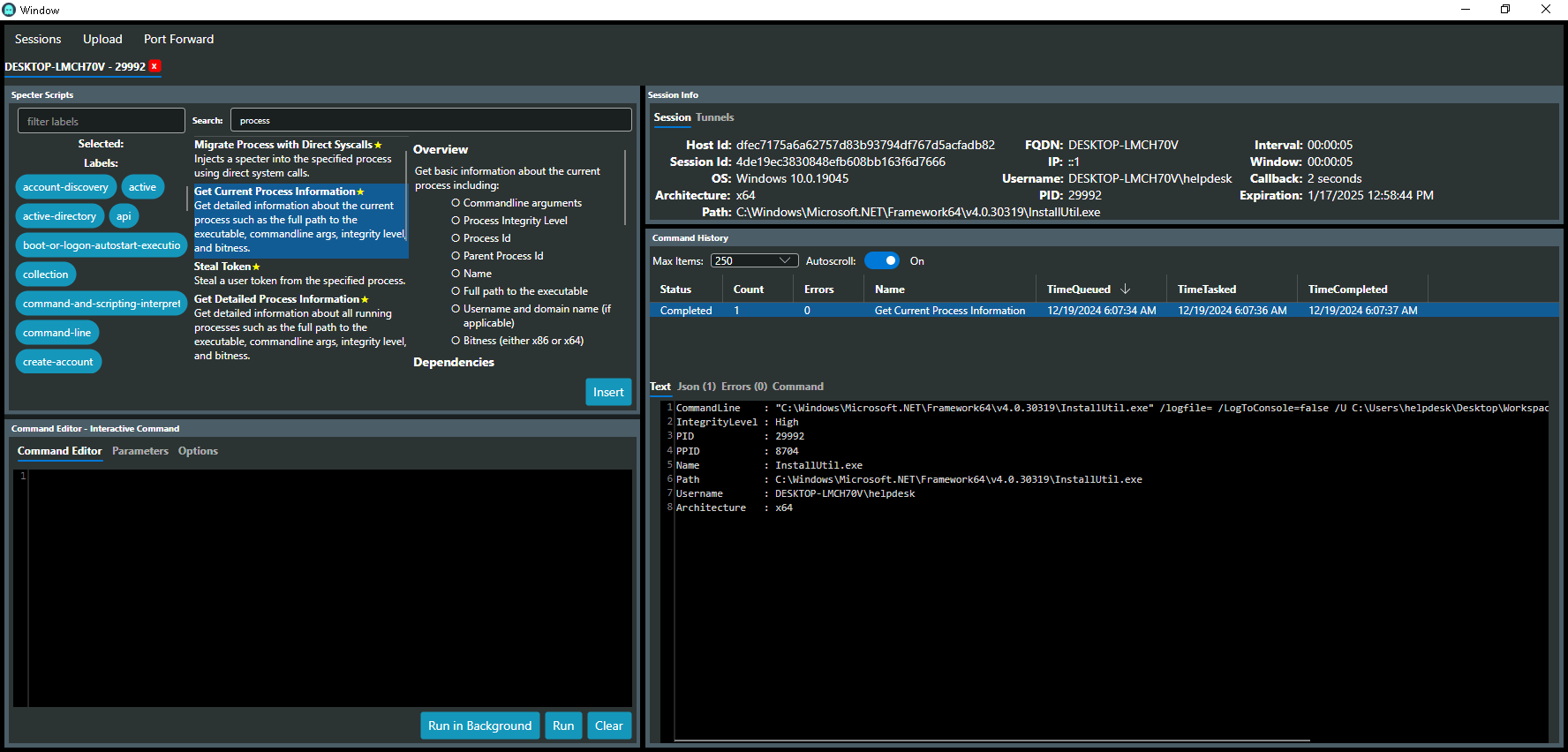Screen dimensions: 1568x752
Task: Select the api label chip
Action: tap(124, 216)
